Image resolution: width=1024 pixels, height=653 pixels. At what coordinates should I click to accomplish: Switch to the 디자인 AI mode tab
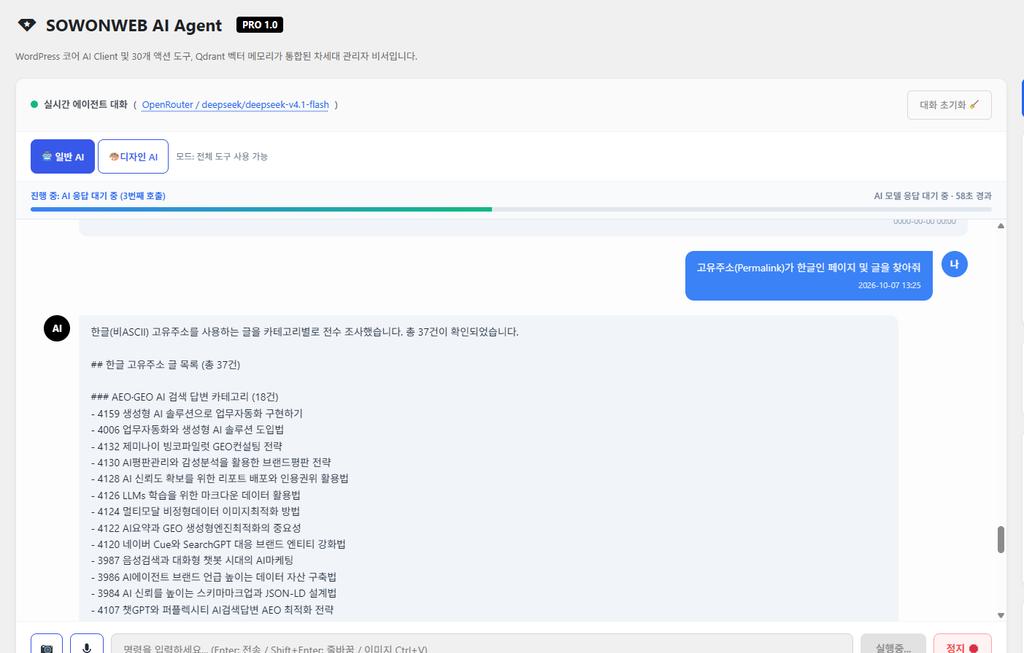133,157
